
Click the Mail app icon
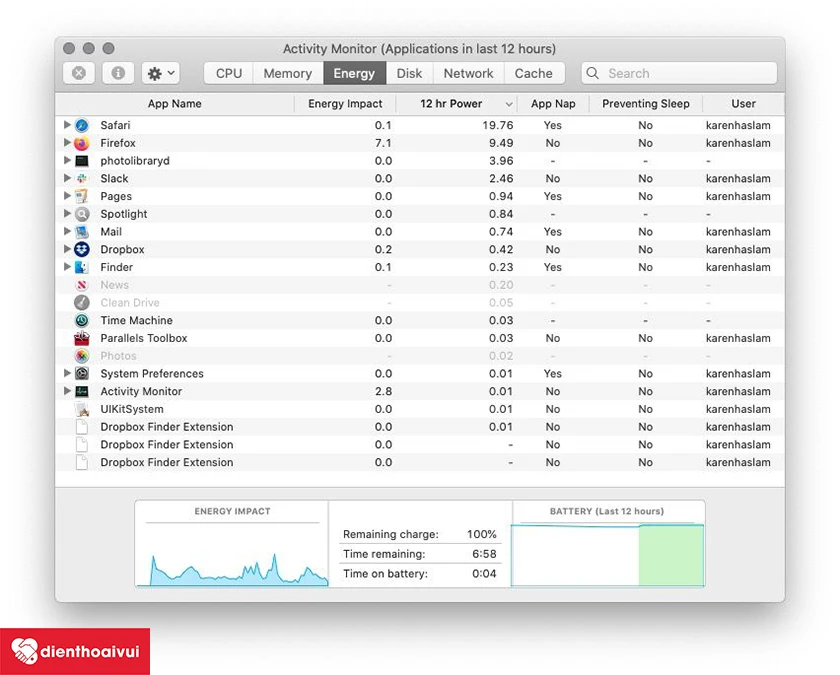(x=81, y=232)
